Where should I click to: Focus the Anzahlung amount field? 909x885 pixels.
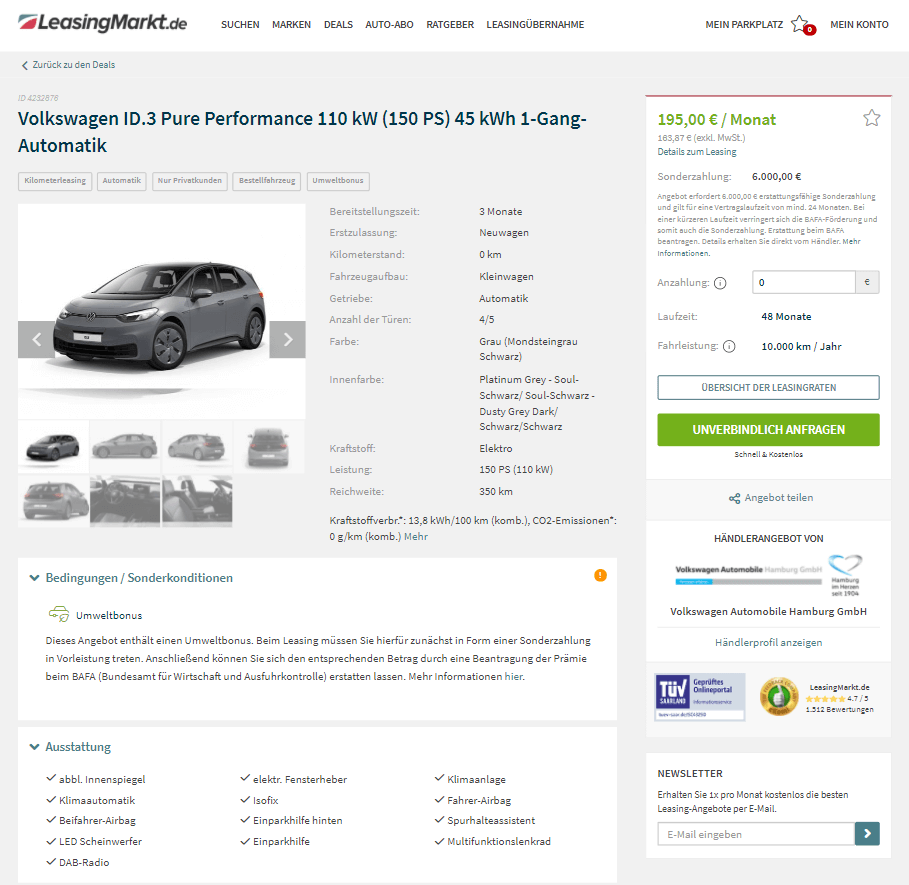(x=803, y=282)
